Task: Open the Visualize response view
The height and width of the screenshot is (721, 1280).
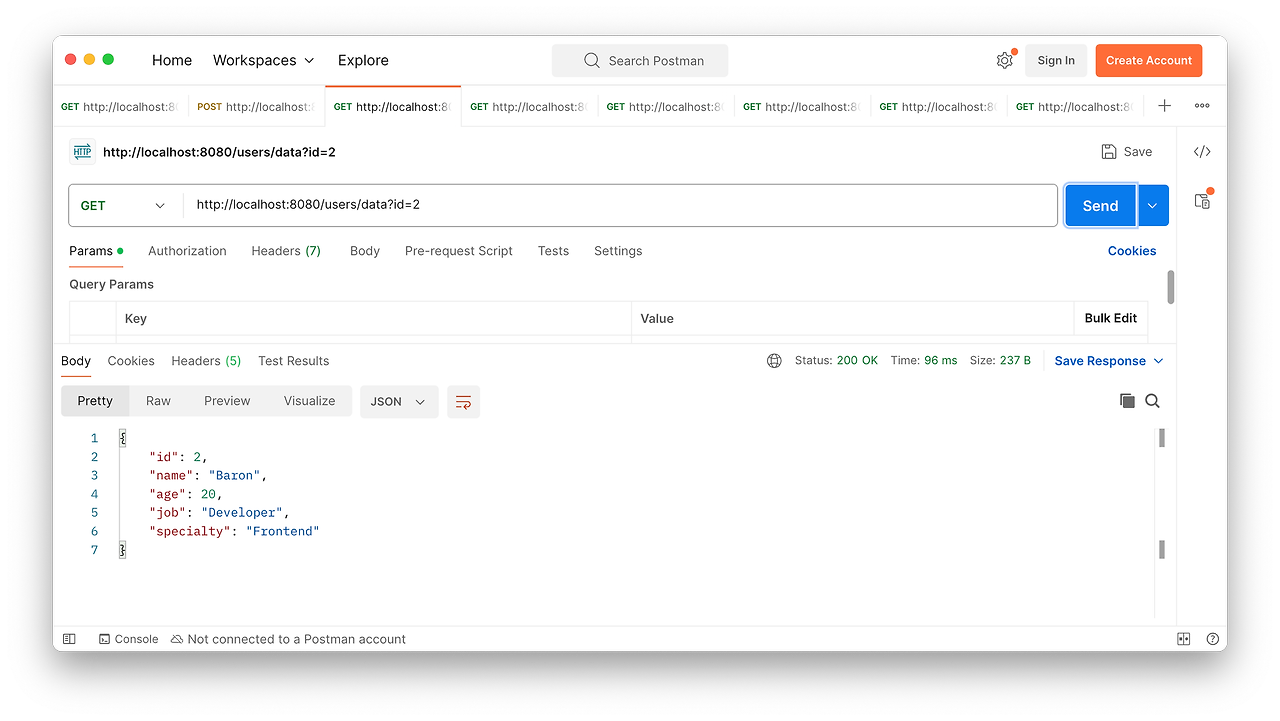Action: pos(310,401)
